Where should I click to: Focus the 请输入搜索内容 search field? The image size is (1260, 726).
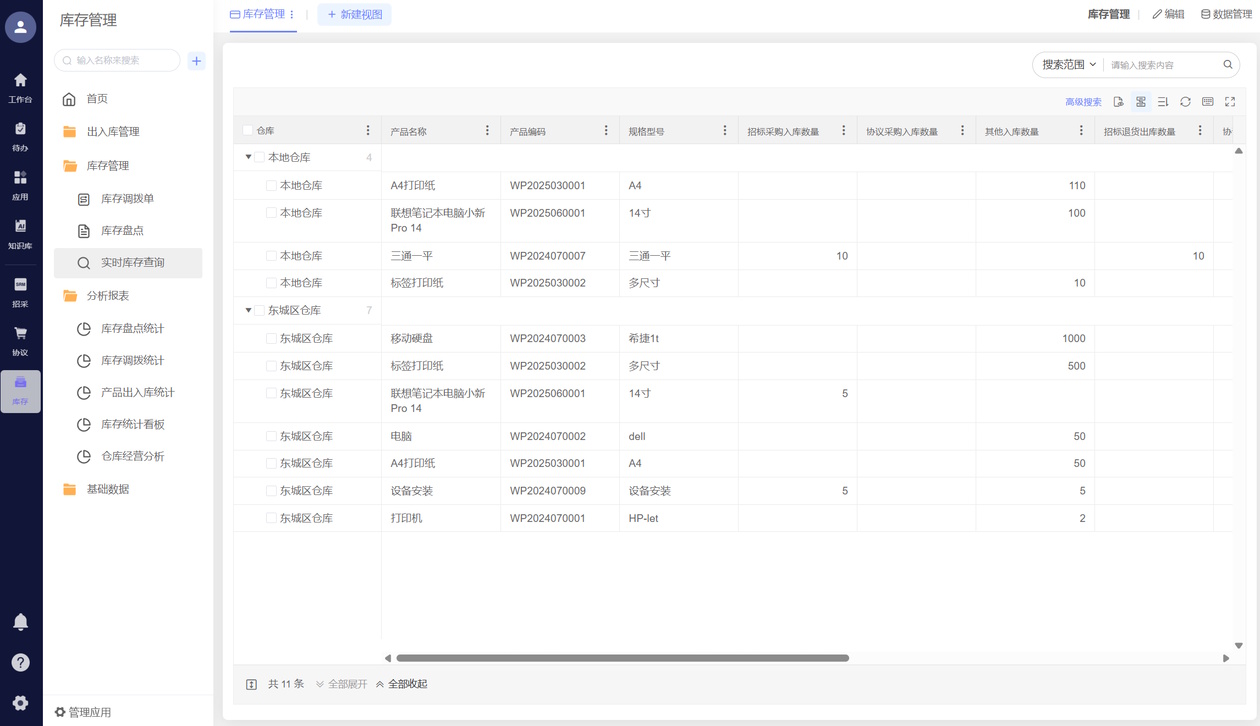coord(1163,65)
